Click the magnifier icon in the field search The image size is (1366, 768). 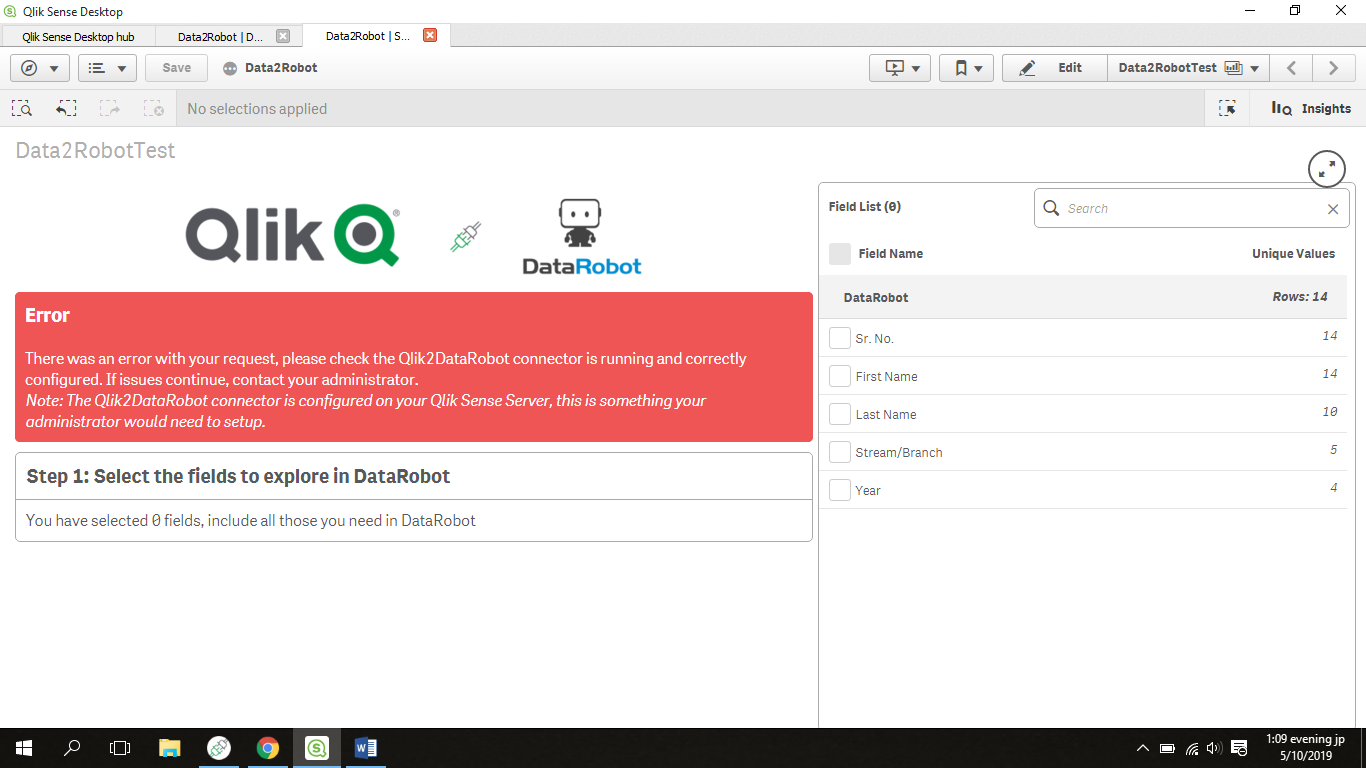point(1051,208)
